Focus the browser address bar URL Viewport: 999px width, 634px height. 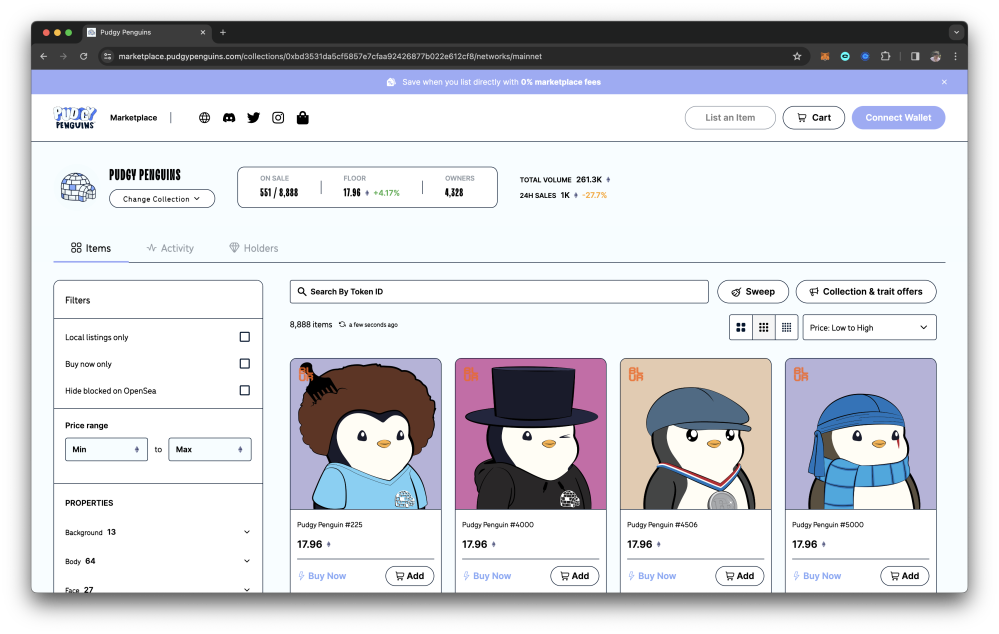(330, 56)
